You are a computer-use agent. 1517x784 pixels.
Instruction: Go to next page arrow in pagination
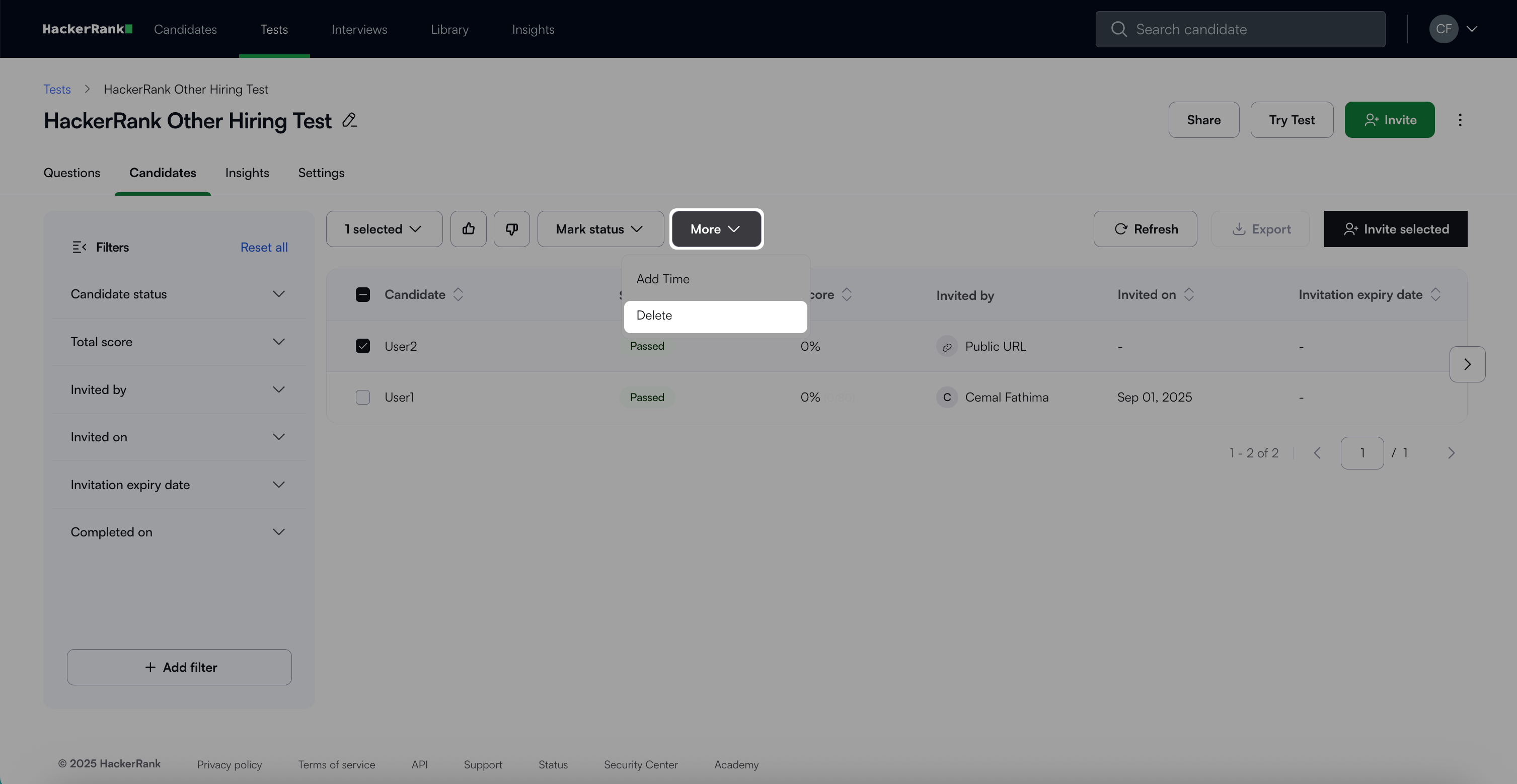click(x=1451, y=452)
